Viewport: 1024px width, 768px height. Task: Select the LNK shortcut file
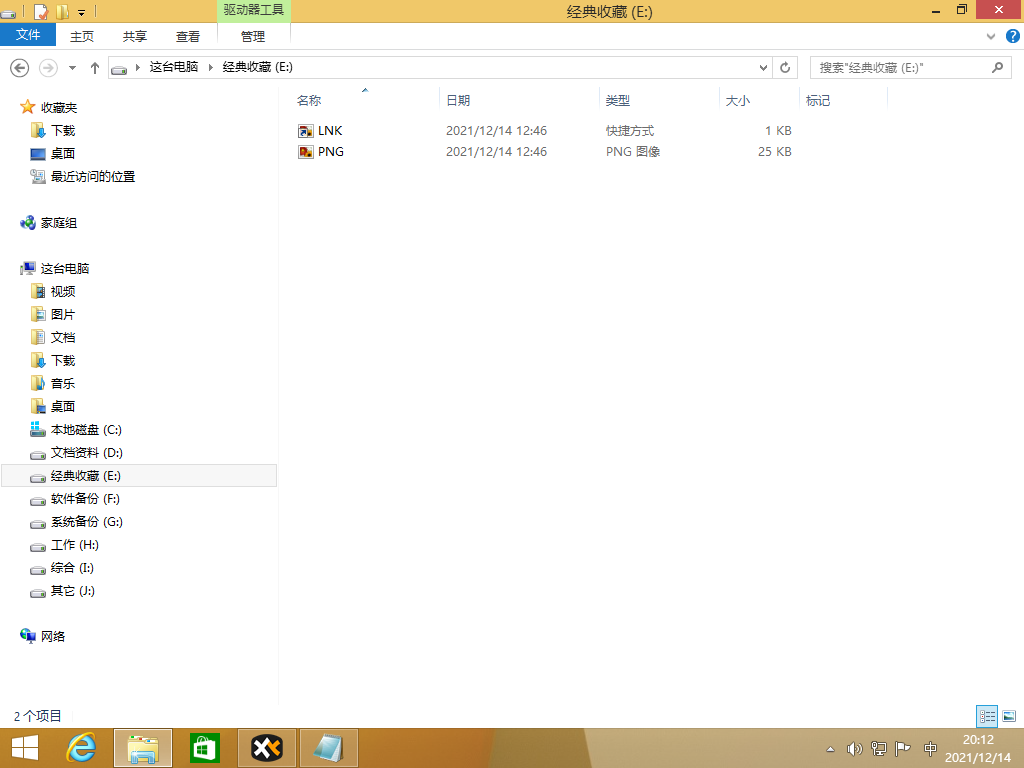pyautogui.click(x=329, y=131)
